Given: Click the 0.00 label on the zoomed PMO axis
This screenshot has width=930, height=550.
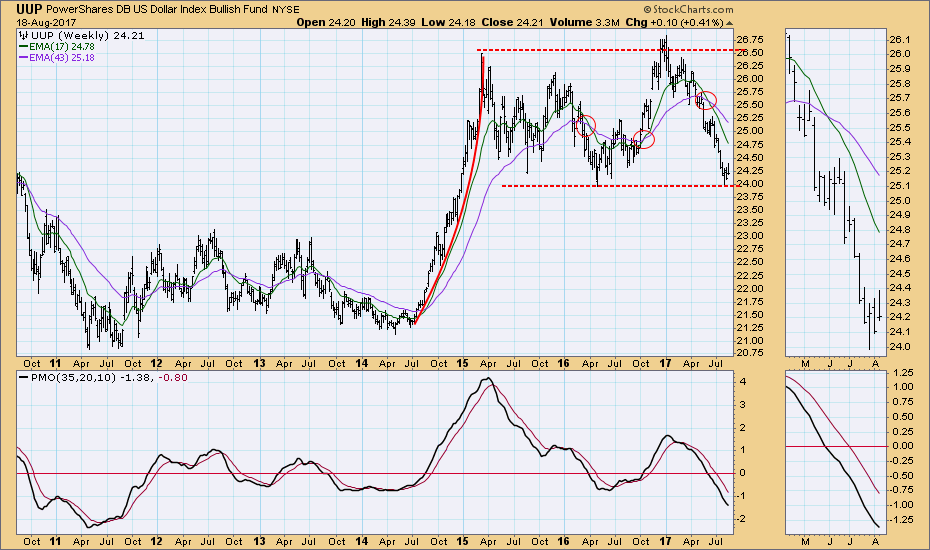Looking at the screenshot, I should (903, 446).
